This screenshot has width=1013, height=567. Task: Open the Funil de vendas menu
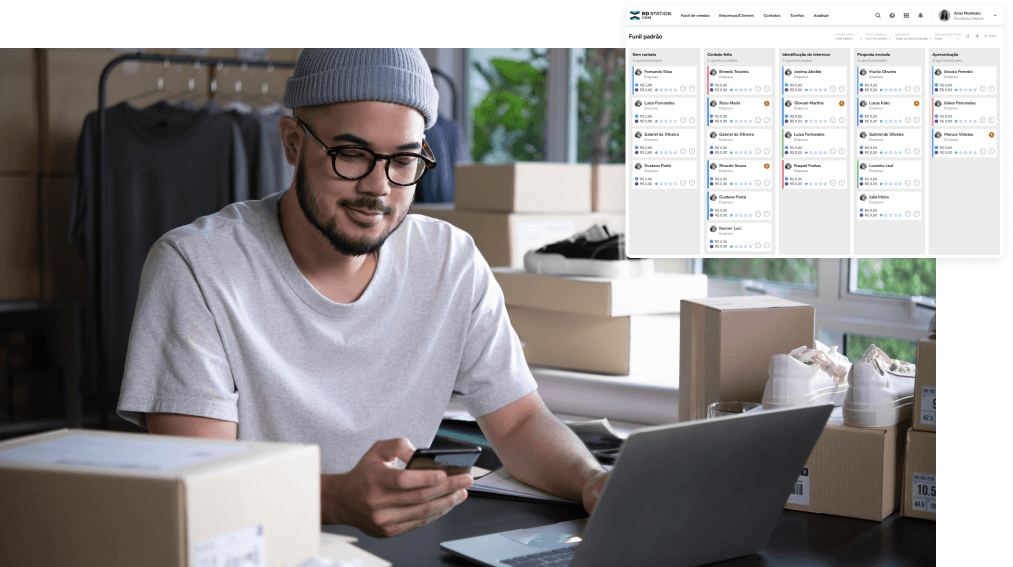tap(695, 15)
